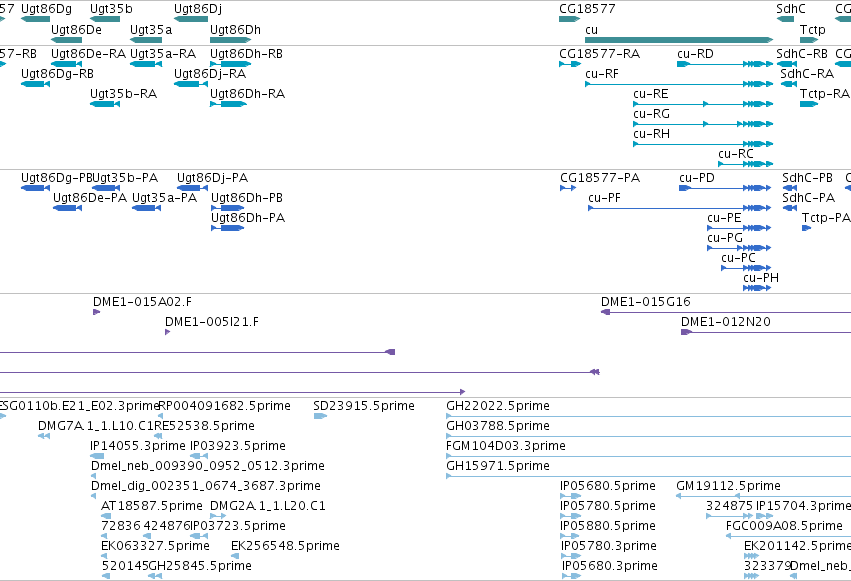Click protein Ugt86De-PA
851x581 pixels.
tap(67, 208)
